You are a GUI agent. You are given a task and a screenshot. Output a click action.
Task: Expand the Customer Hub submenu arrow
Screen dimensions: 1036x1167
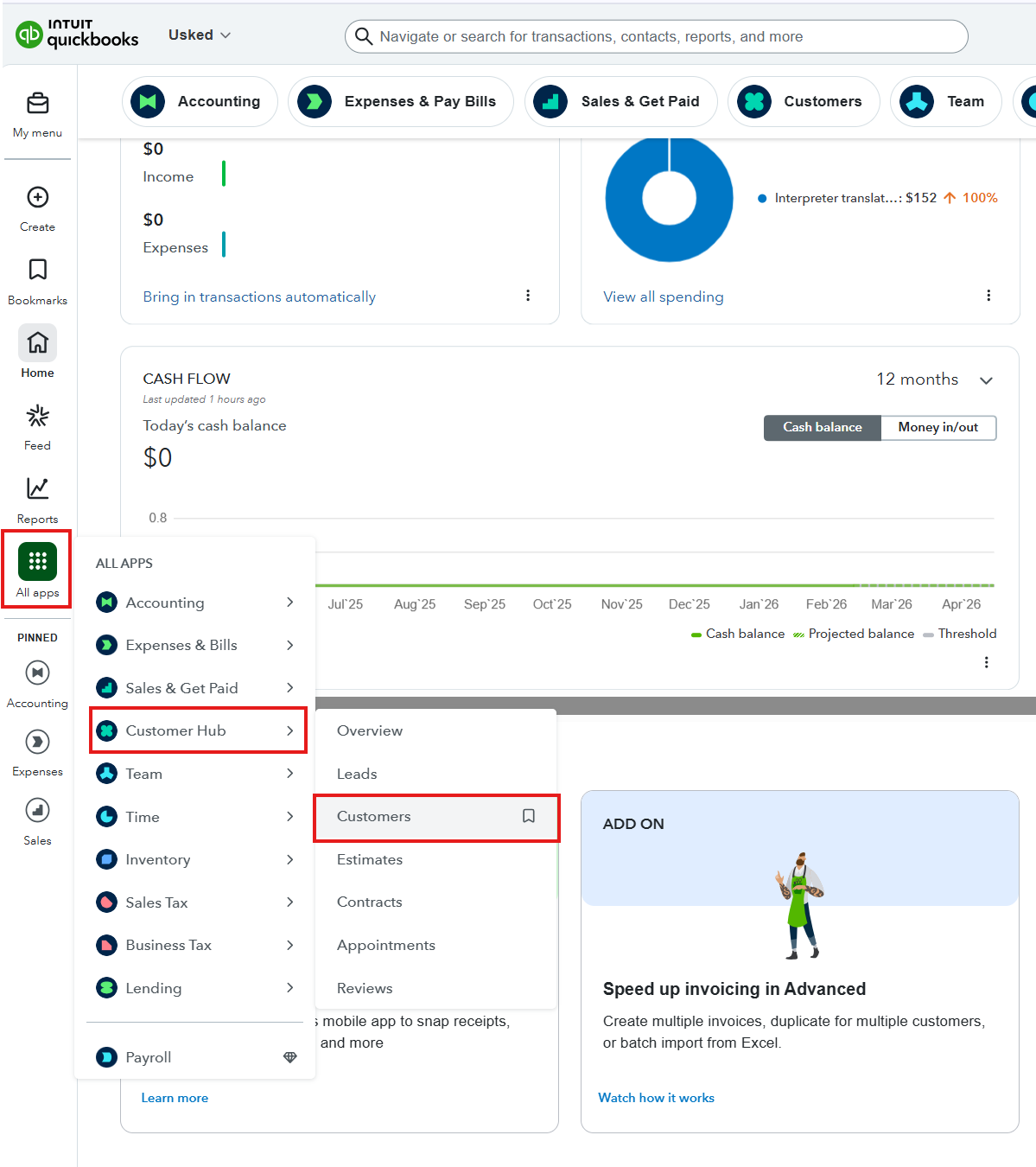290,730
